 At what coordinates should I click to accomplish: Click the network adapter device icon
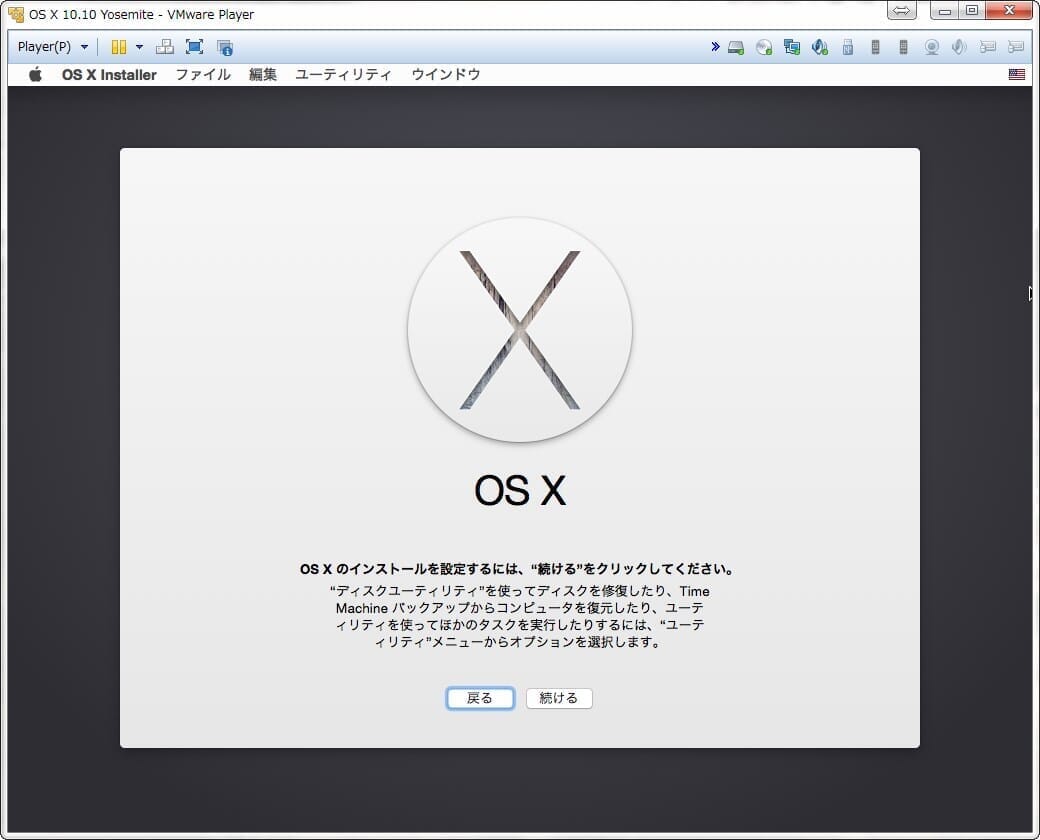792,47
